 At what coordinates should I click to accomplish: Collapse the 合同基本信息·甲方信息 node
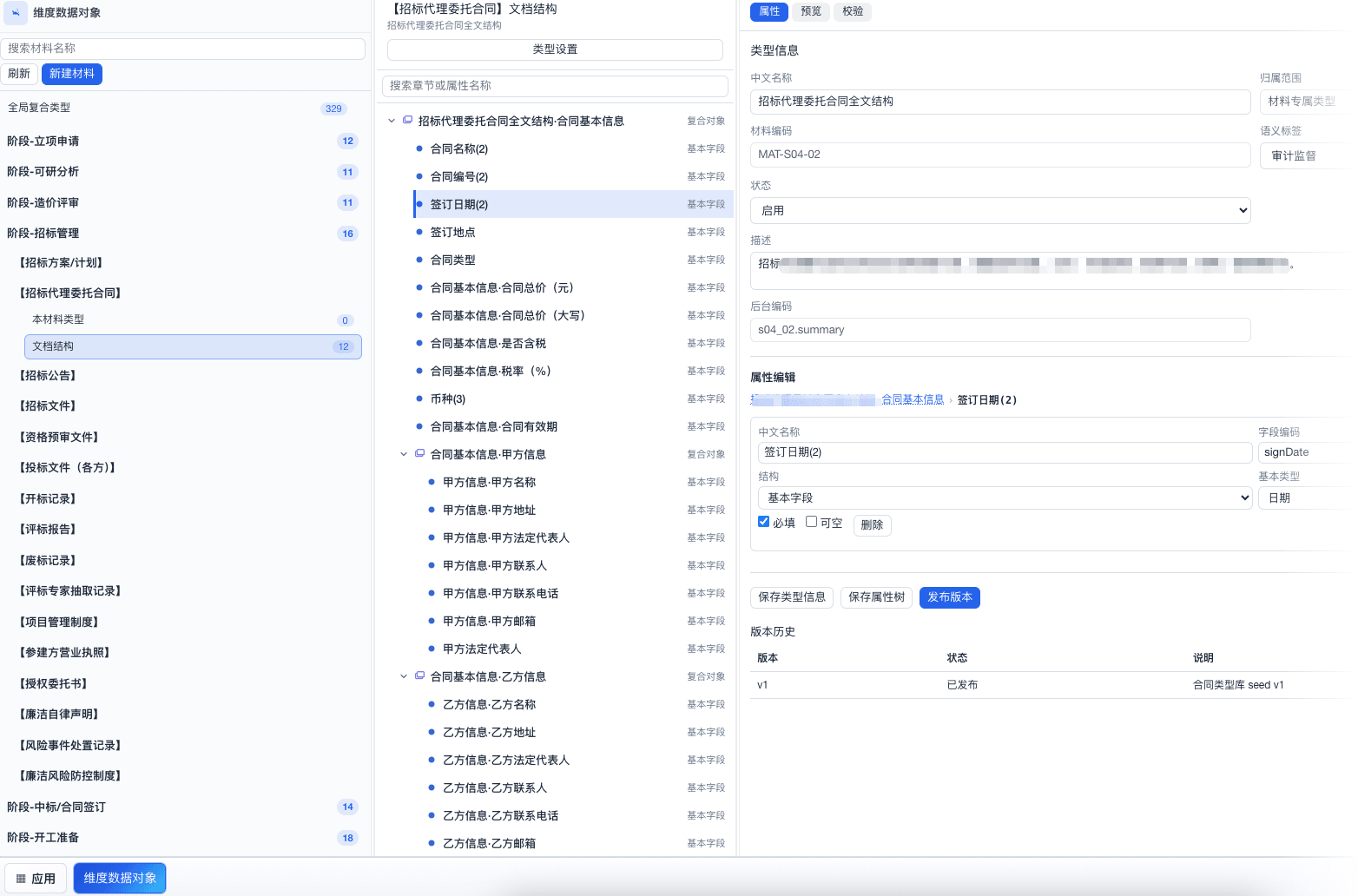tap(404, 454)
